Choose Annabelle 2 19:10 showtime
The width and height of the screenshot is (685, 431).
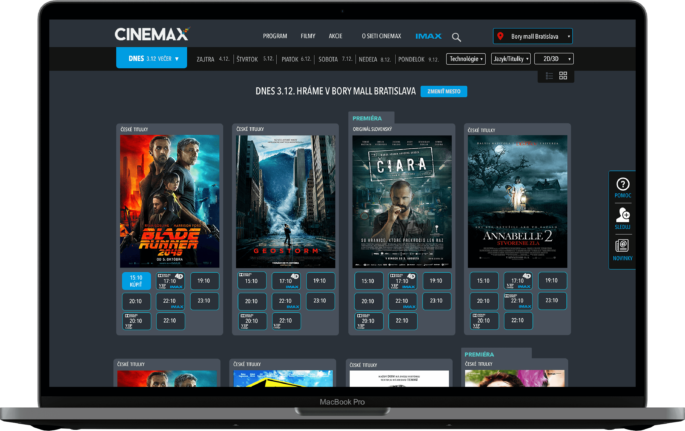pos(552,281)
